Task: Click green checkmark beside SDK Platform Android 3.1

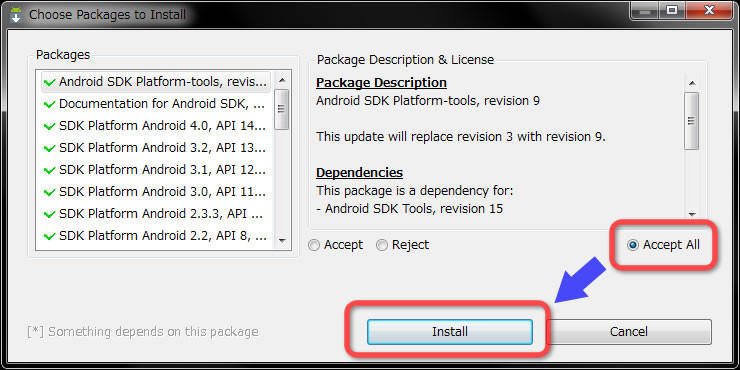Action: tap(49, 170)
